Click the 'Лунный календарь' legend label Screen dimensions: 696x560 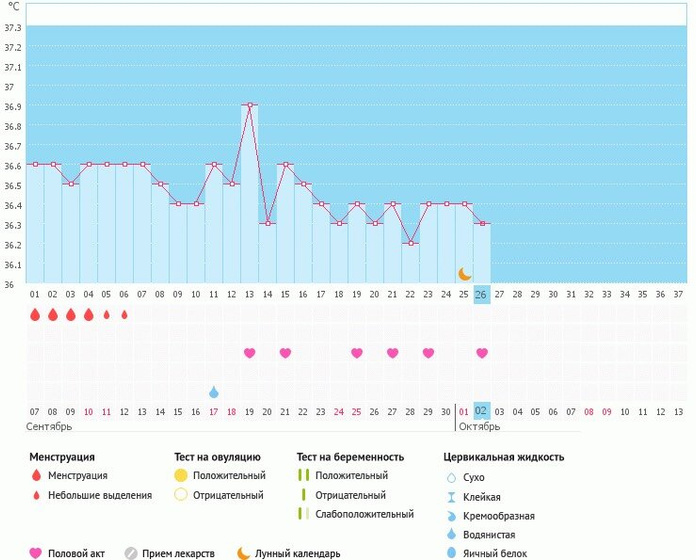click(x=299, y=553)
